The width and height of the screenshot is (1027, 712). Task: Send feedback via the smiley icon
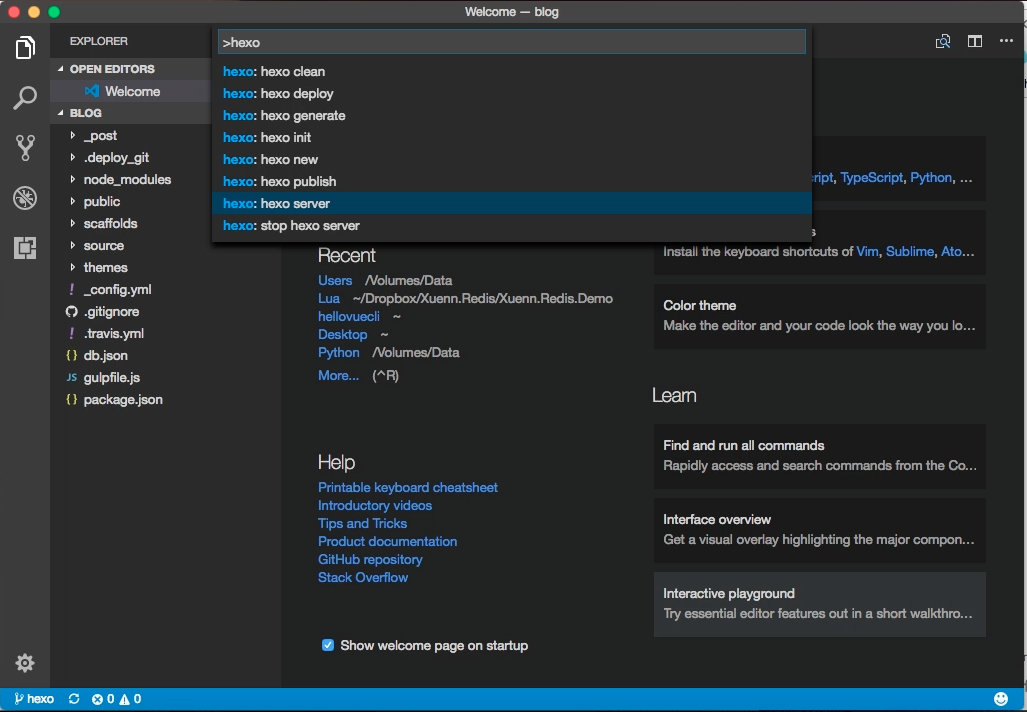coord(1000,699)
